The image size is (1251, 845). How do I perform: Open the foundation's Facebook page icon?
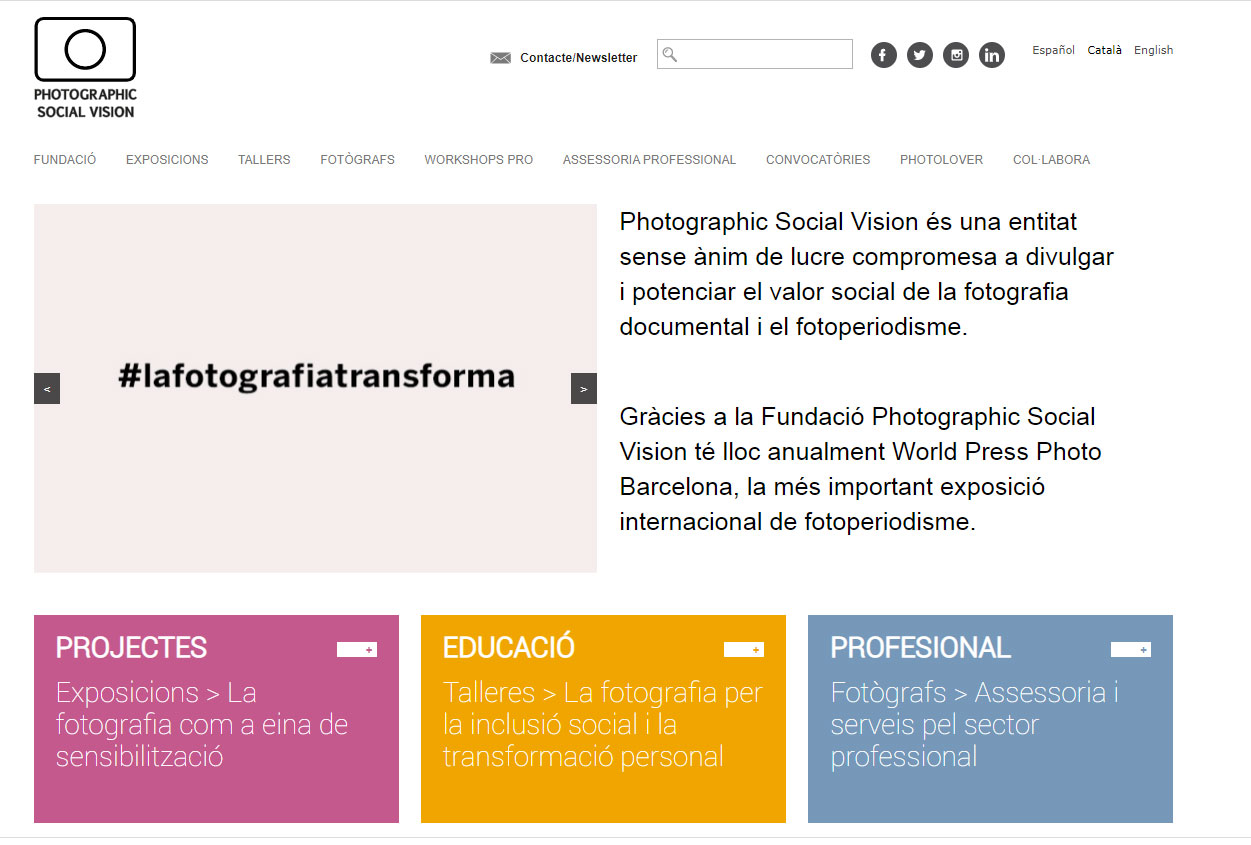point(883,55)
